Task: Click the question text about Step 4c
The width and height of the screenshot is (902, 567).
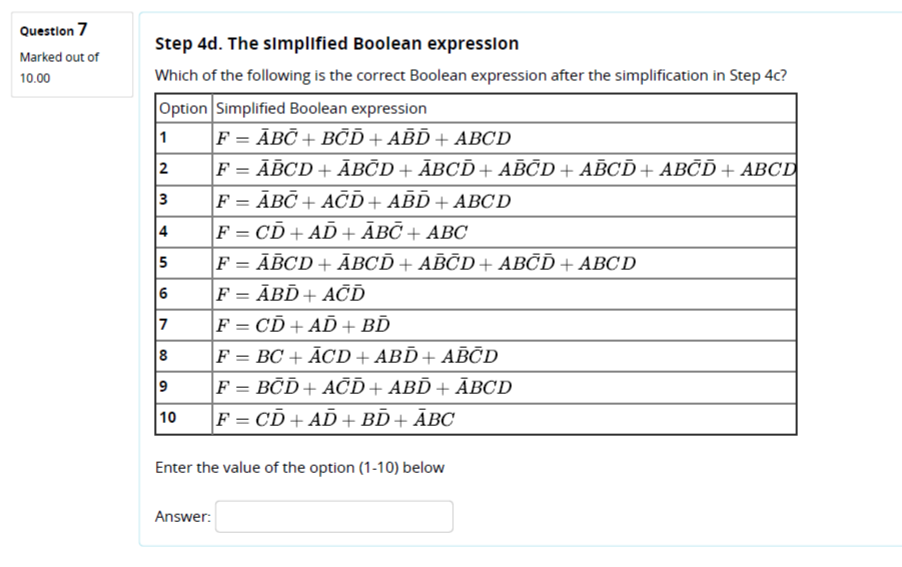Action: (471, 75)
